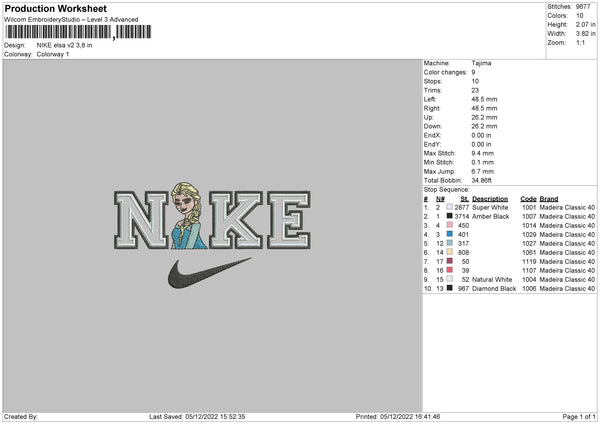Select the Machine value 'Tajima'
The height and width of the screenshot is (424, 600).
click(x=481, y=63)
